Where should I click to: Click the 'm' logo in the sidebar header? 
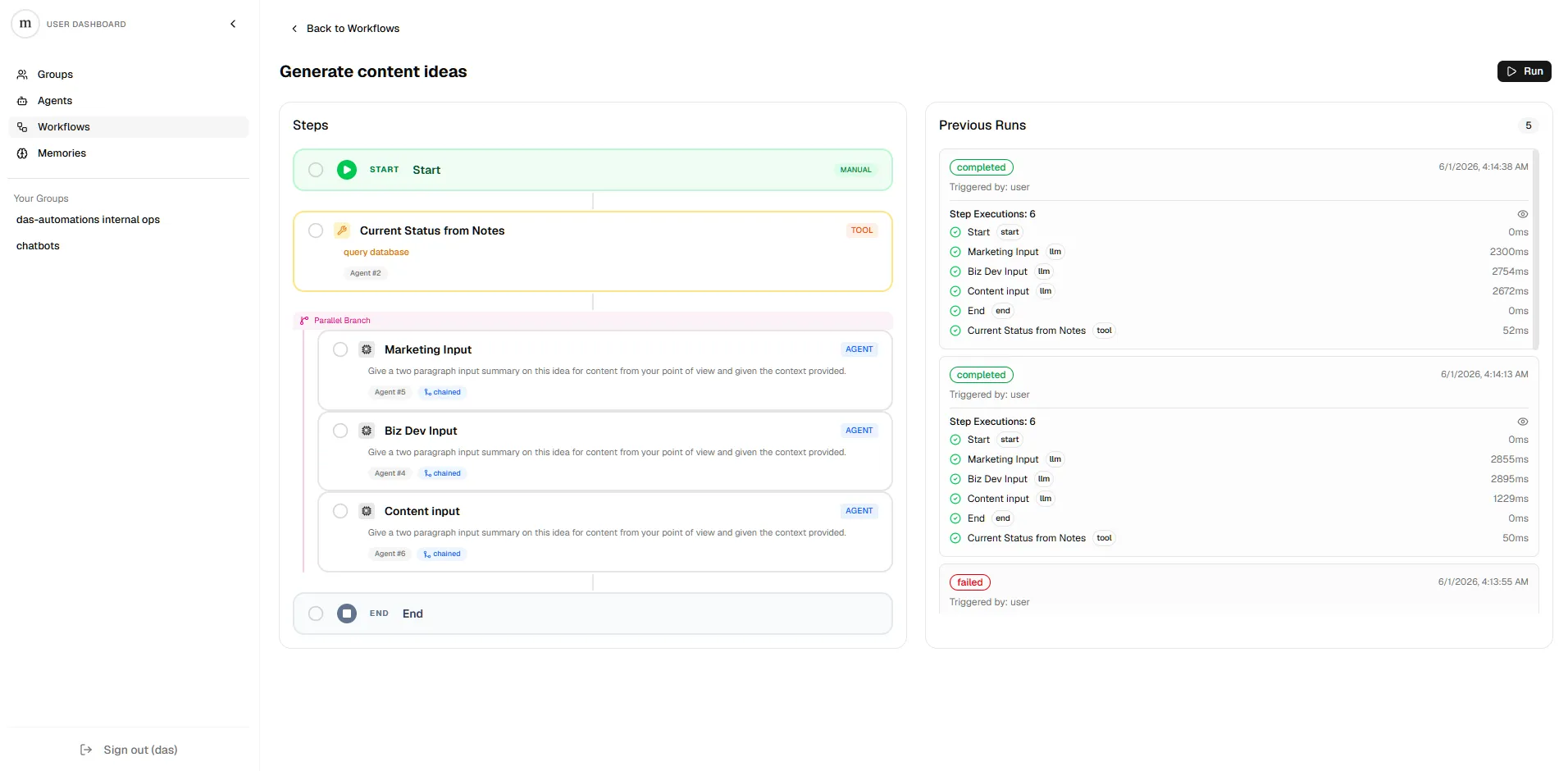pyautogui.click(x=25, y=24)
